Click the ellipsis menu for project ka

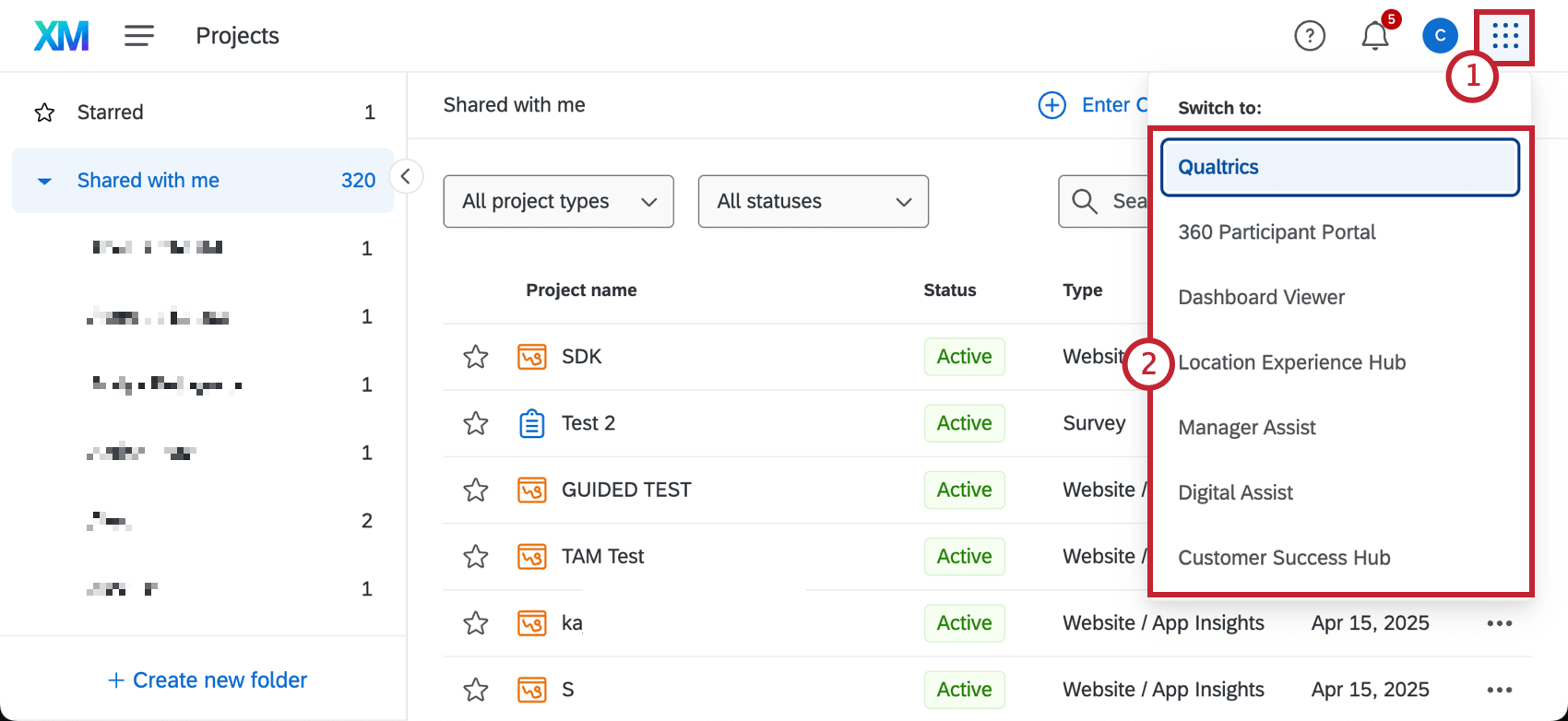1499,623
